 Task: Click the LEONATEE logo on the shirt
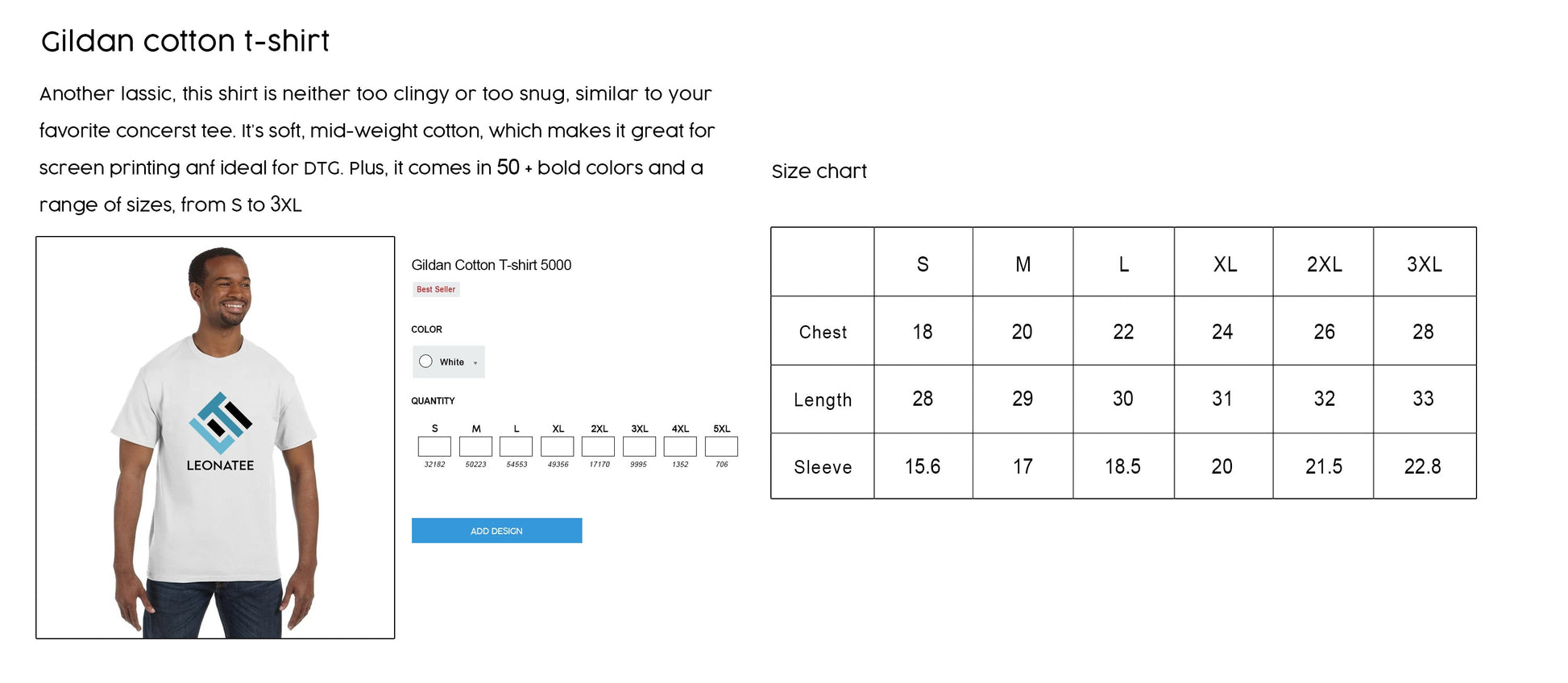click(220, 432)
